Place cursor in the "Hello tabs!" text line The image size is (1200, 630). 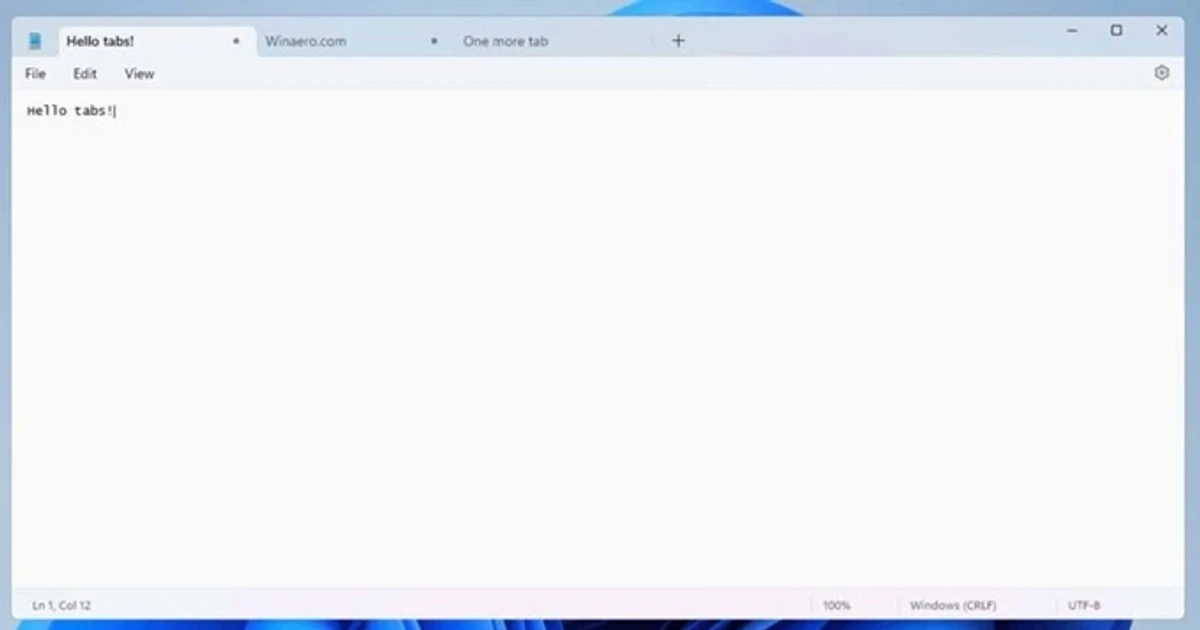[70, 111]
